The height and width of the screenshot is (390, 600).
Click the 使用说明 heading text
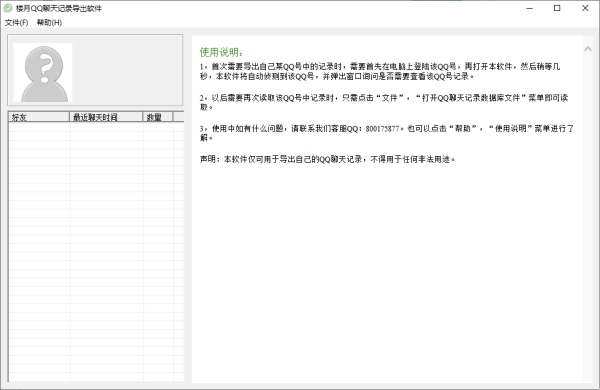tap(221, 52)
